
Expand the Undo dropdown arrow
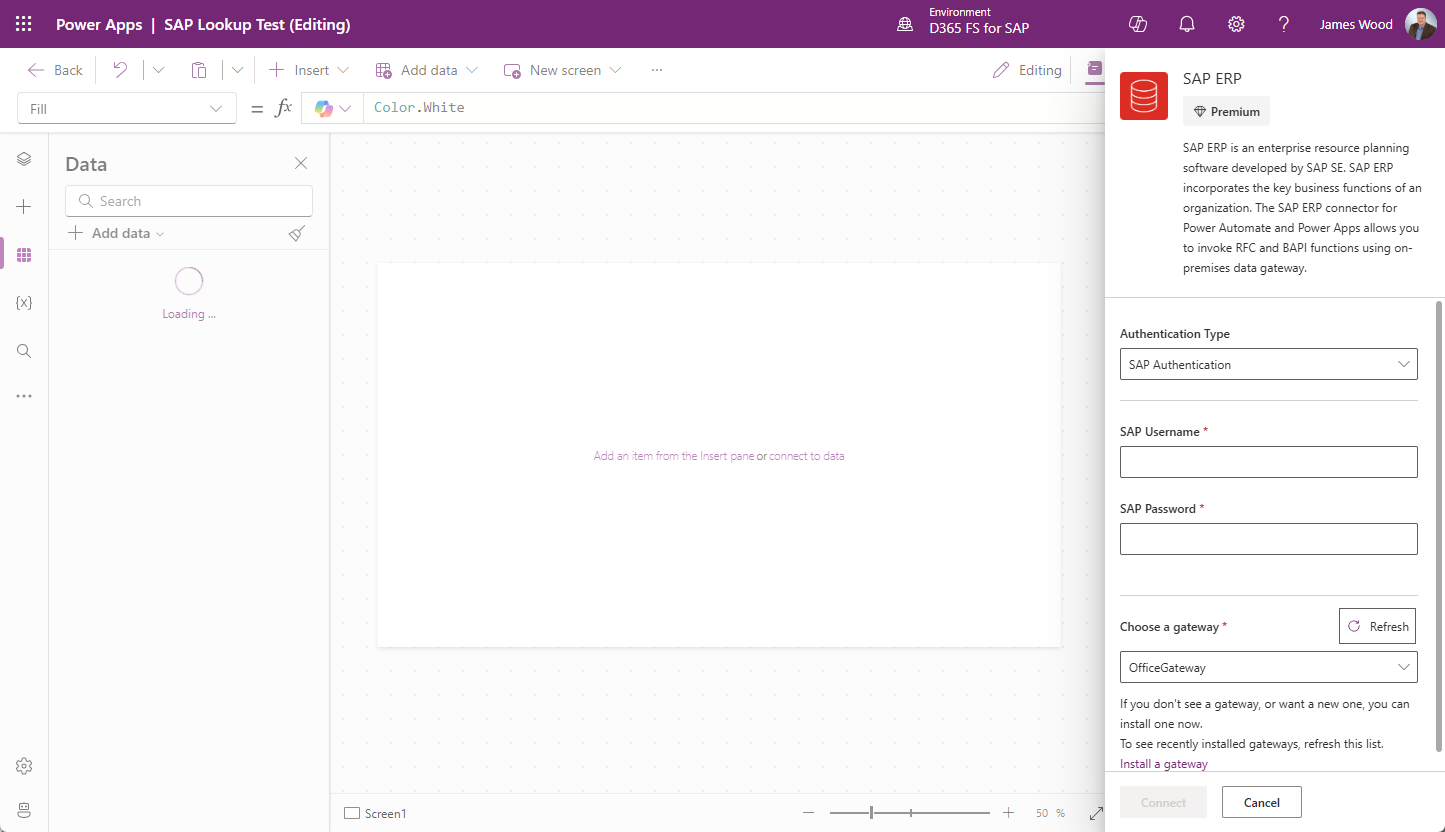point(158,70)
